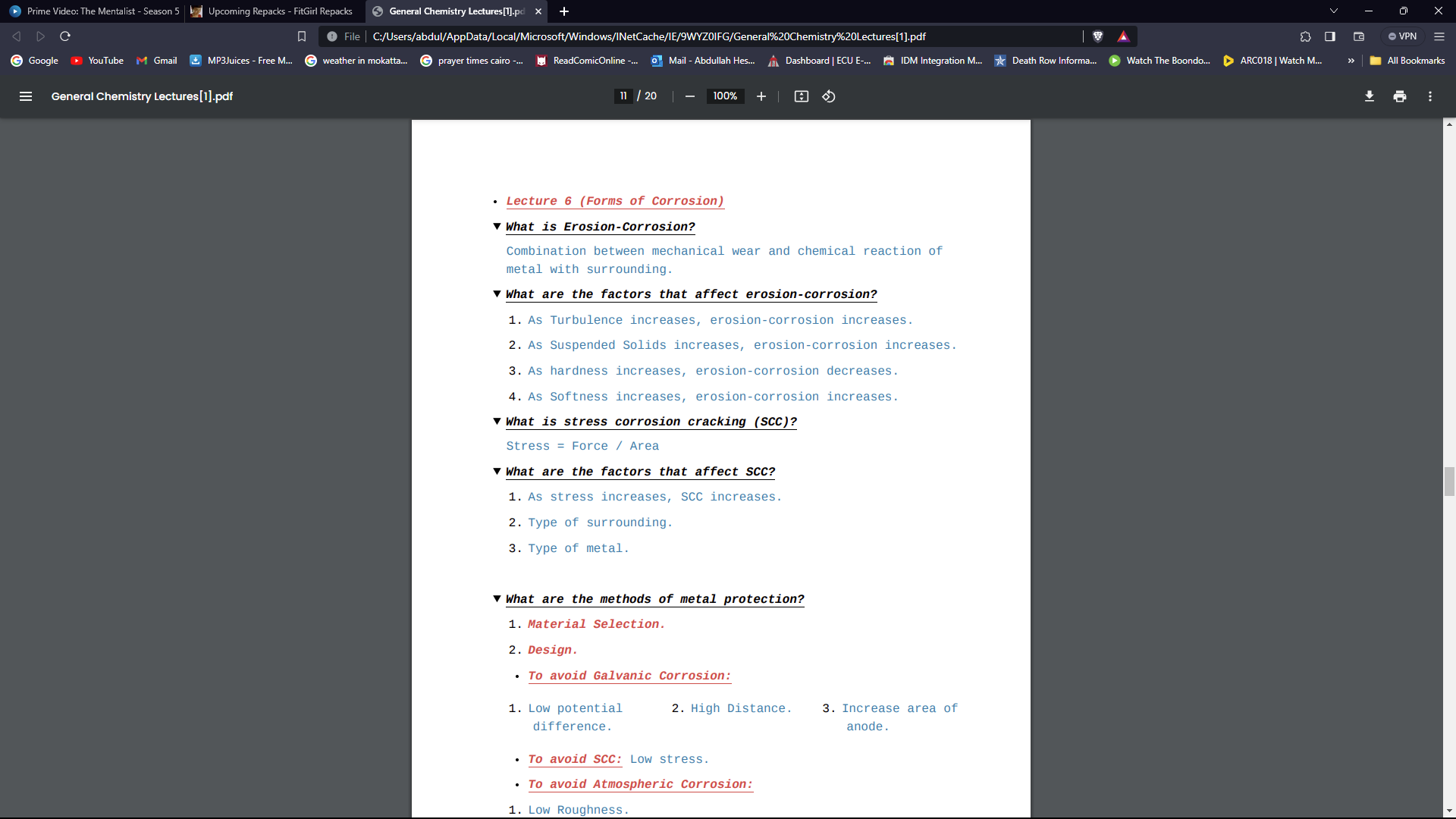Viewport: 1456px width, 819px height.
Task: Open PDF more options menu
Action: 1429,96
